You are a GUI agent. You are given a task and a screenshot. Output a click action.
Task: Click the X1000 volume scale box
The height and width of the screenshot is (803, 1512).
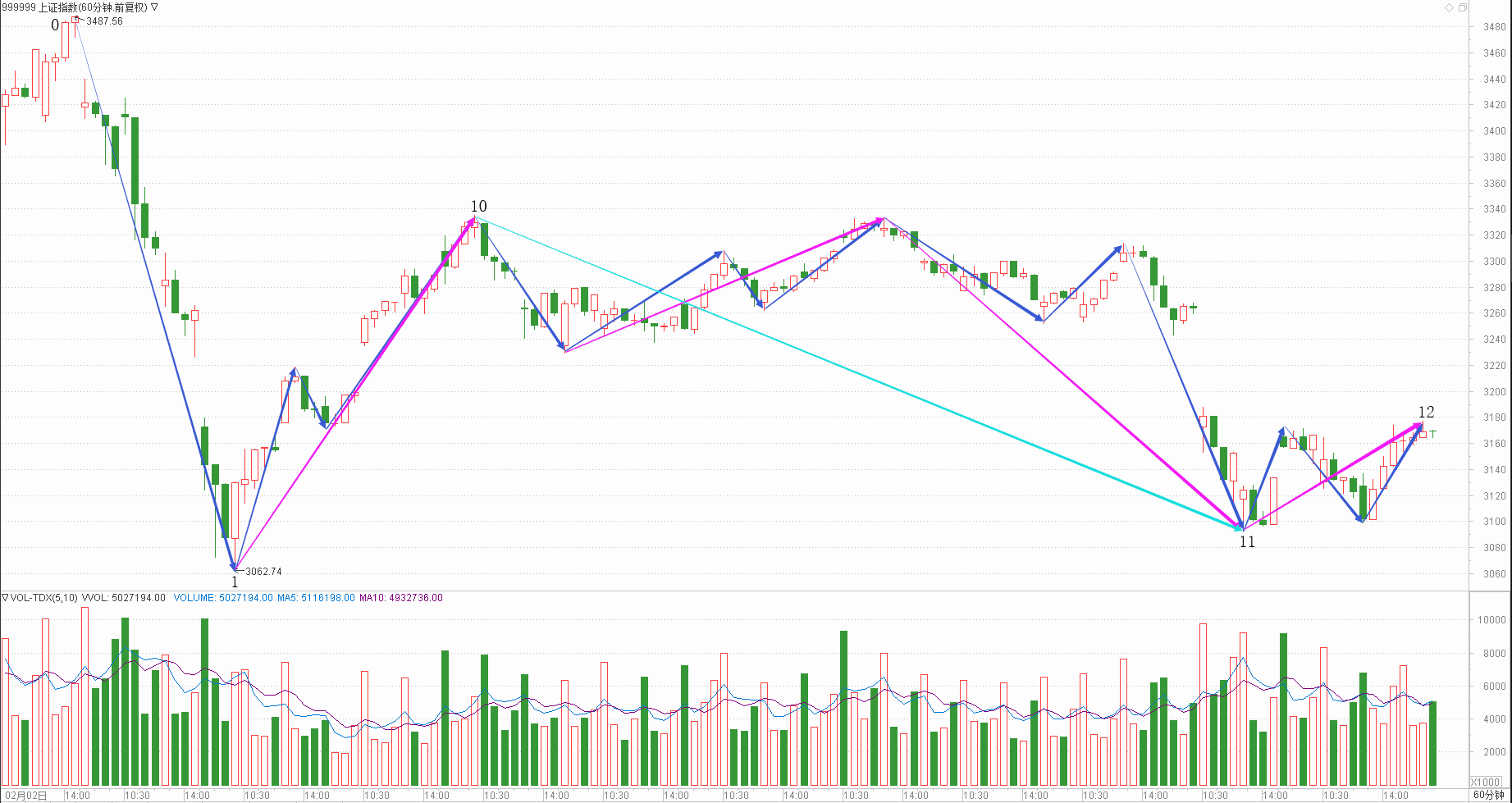point(1486,782)
